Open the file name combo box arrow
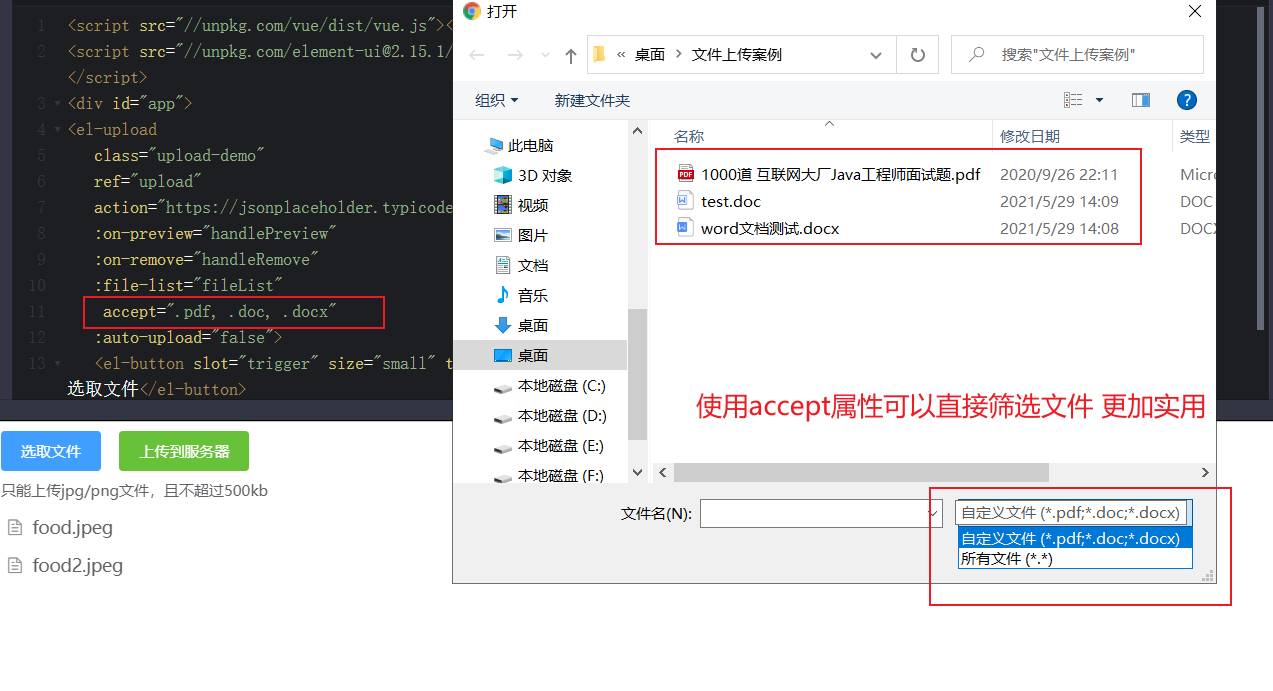Screen dimensions: 1273x691 pos(934,514)
